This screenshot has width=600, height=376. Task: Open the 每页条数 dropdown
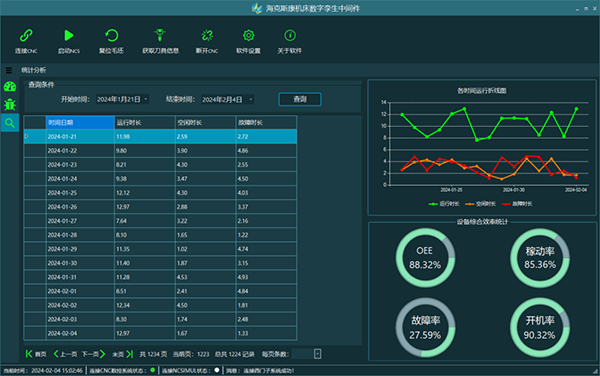coord(317,354)
